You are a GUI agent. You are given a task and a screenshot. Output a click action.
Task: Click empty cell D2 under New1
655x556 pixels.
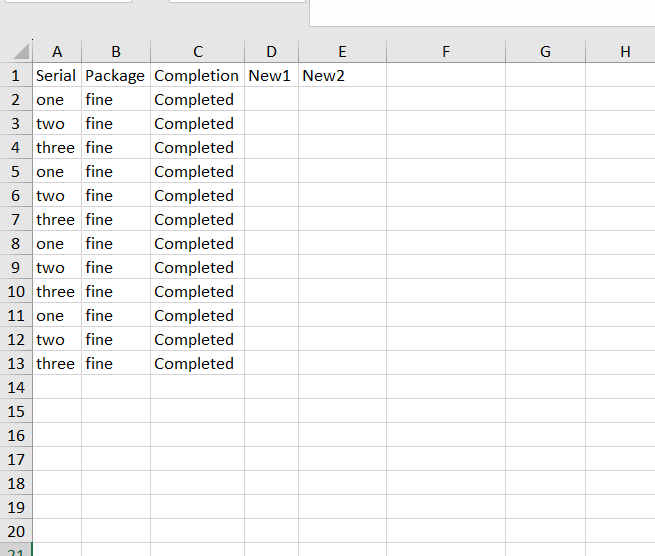coord(270,99)
